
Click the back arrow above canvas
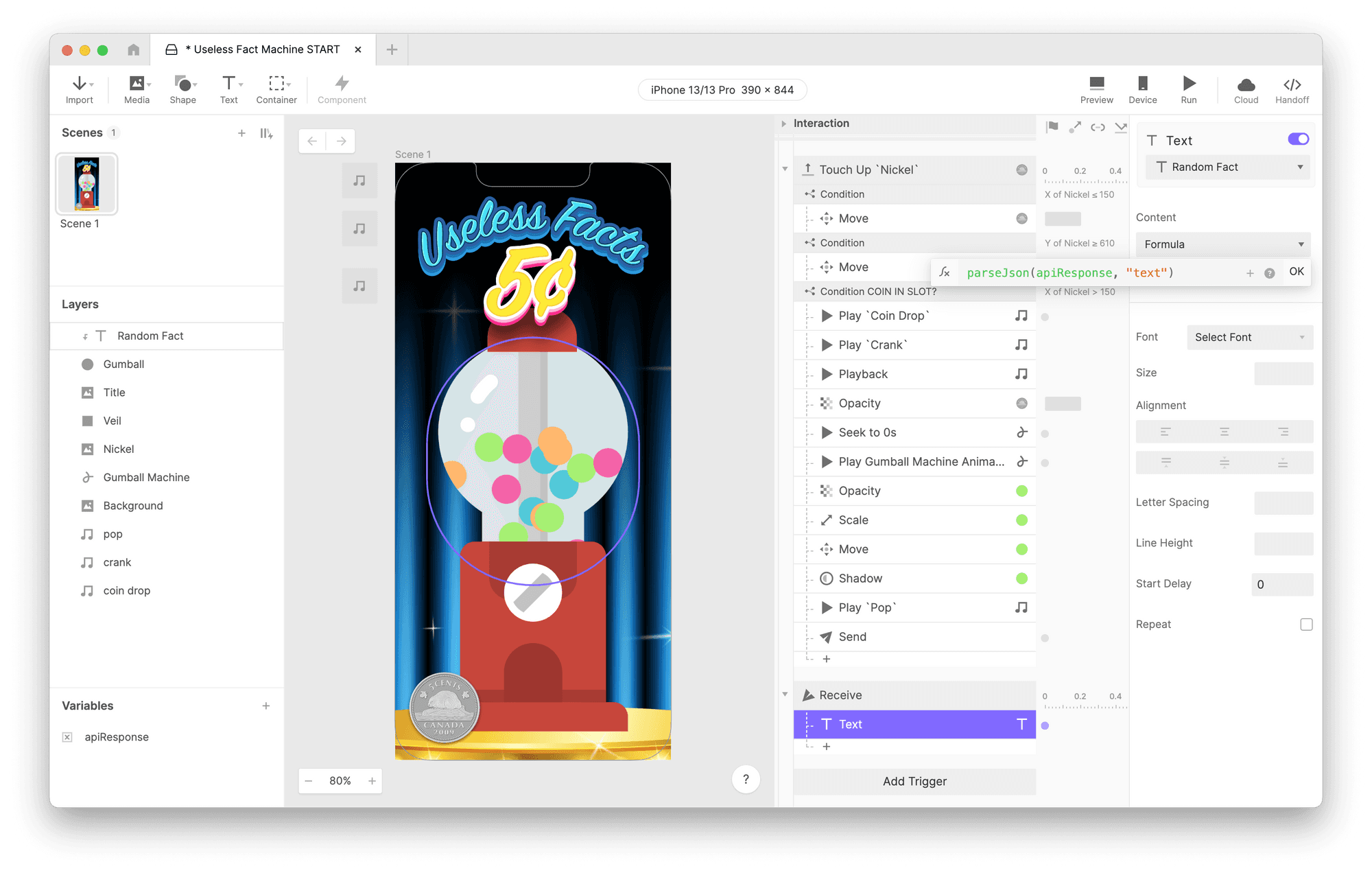pyautogui.click(x=313, y=141)
